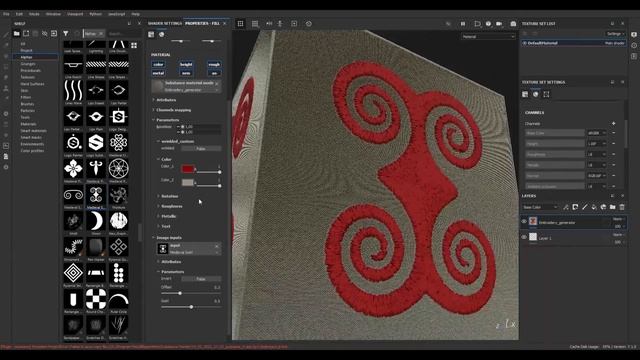640x360 pixels.
Task: Open the Base Color format dropdown
Action: tap(596, 133)
